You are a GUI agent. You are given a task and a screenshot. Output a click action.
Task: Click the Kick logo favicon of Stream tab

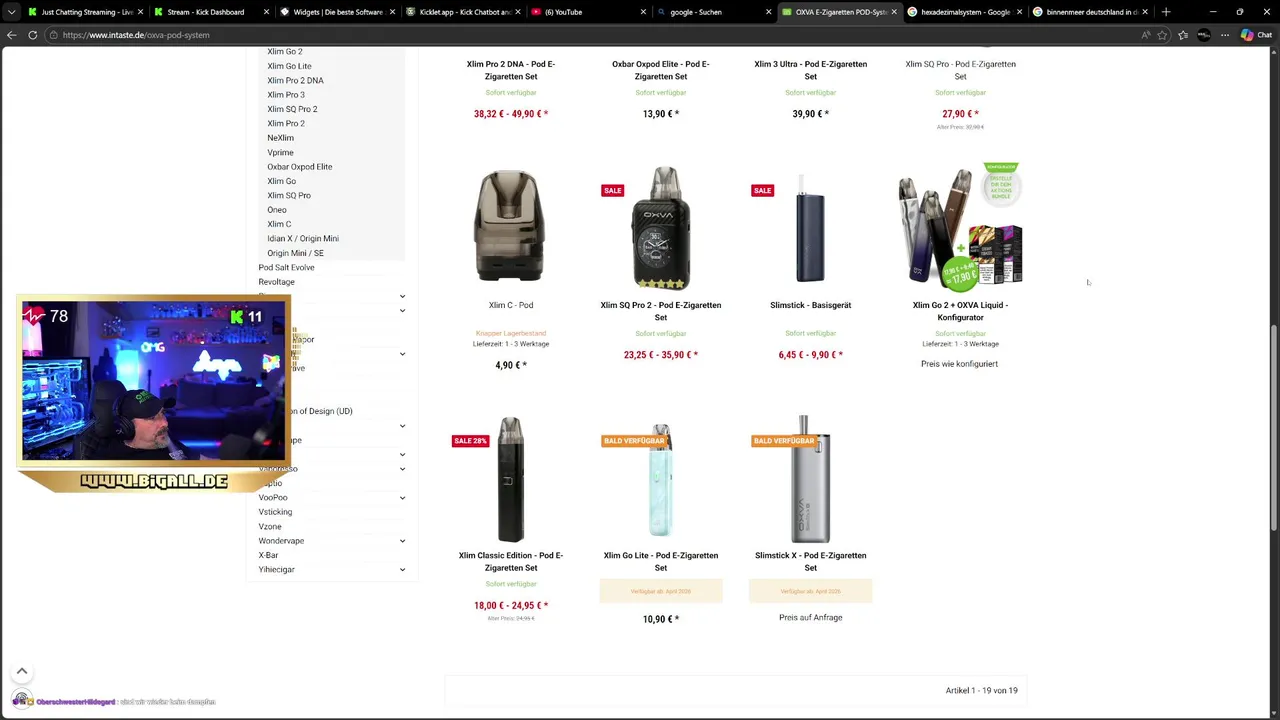tap(159, 12)
